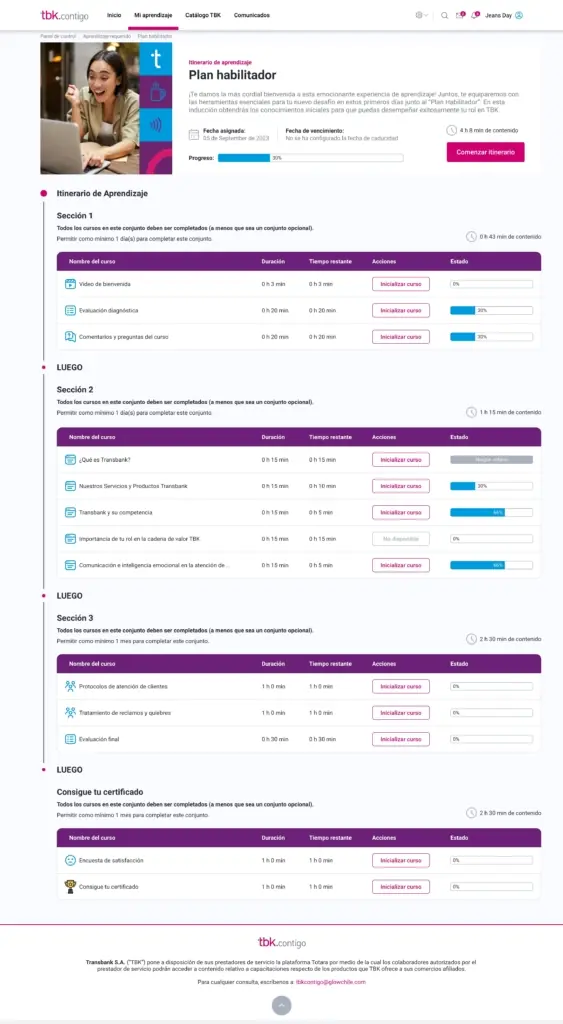Open the messages envelope icon
Viewport: 563px width, 1024px height.
point(460,15)
